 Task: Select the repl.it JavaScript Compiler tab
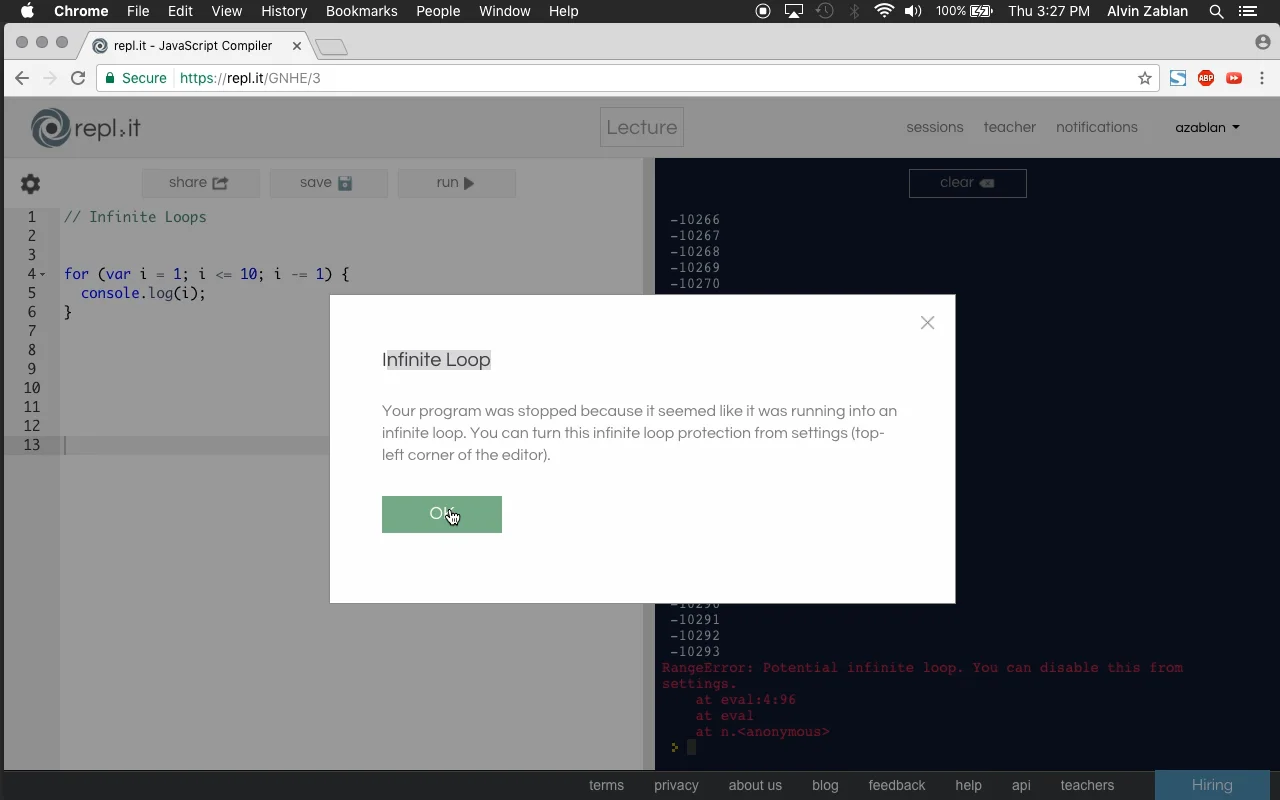pyautogui.click(x=196, y=46)
